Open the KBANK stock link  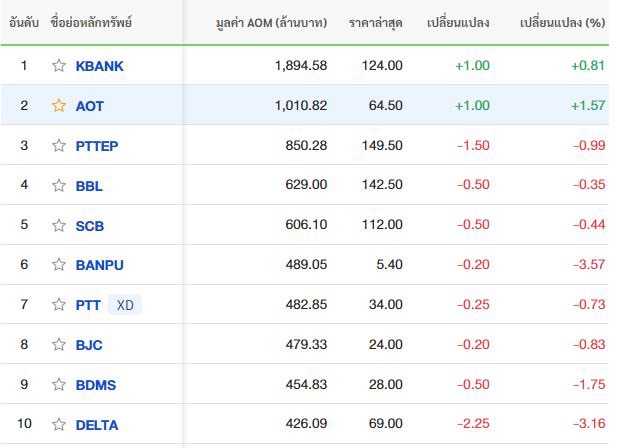pos(100,66)
